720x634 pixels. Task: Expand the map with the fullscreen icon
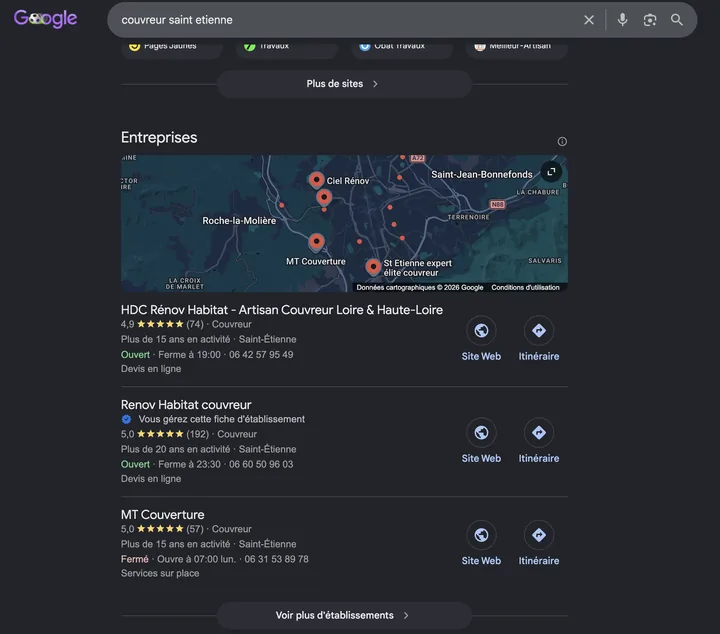coord(551,172)
